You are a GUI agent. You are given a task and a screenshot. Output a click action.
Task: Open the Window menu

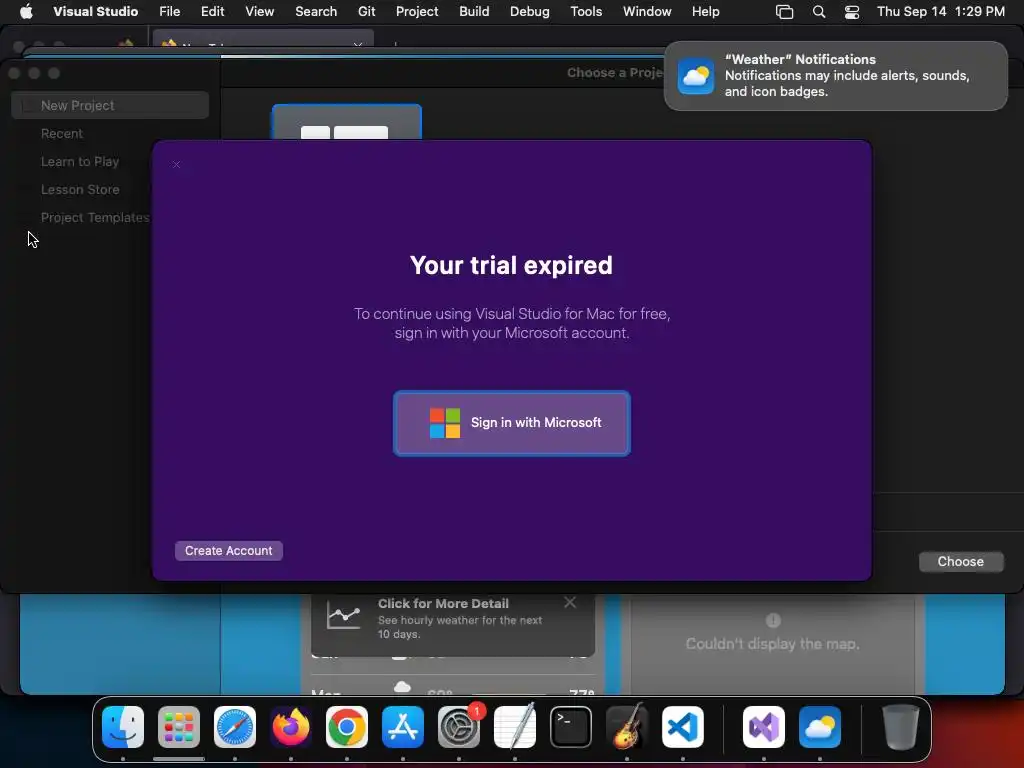[x=647, y=11]
